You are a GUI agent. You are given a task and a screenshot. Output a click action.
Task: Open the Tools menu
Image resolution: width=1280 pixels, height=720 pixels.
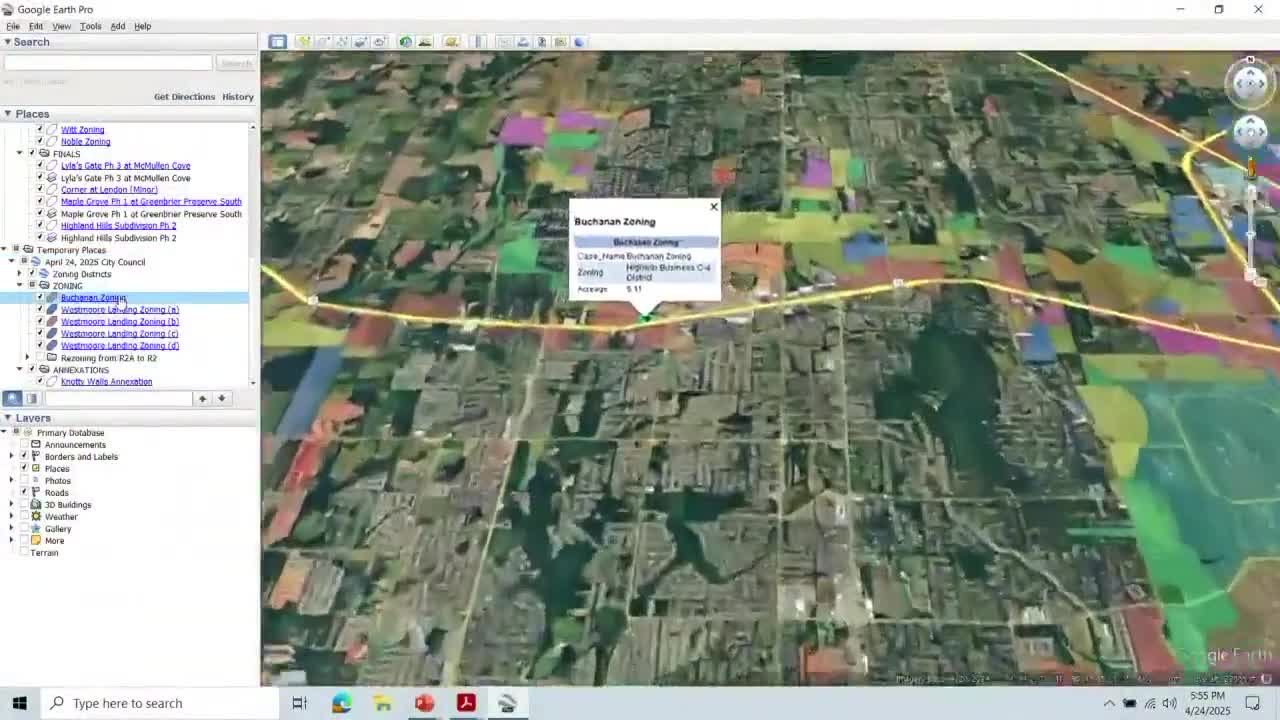90,26
